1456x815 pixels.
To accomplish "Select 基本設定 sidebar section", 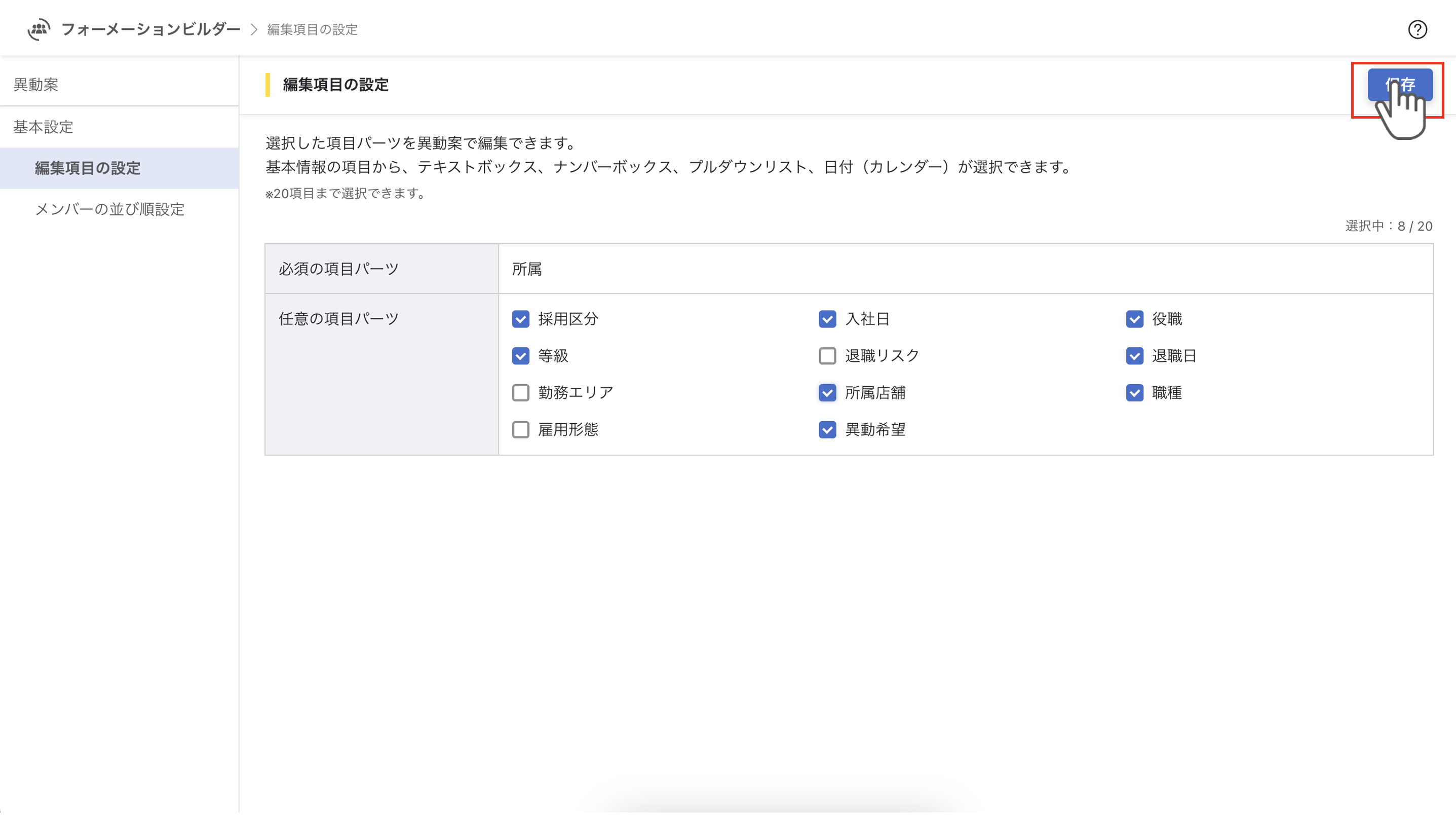I will click(44, 127).
